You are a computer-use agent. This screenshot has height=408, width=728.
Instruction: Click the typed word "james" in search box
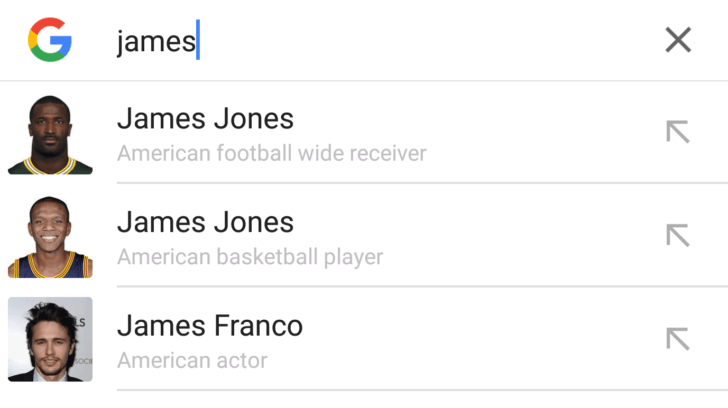click(155, 41)
